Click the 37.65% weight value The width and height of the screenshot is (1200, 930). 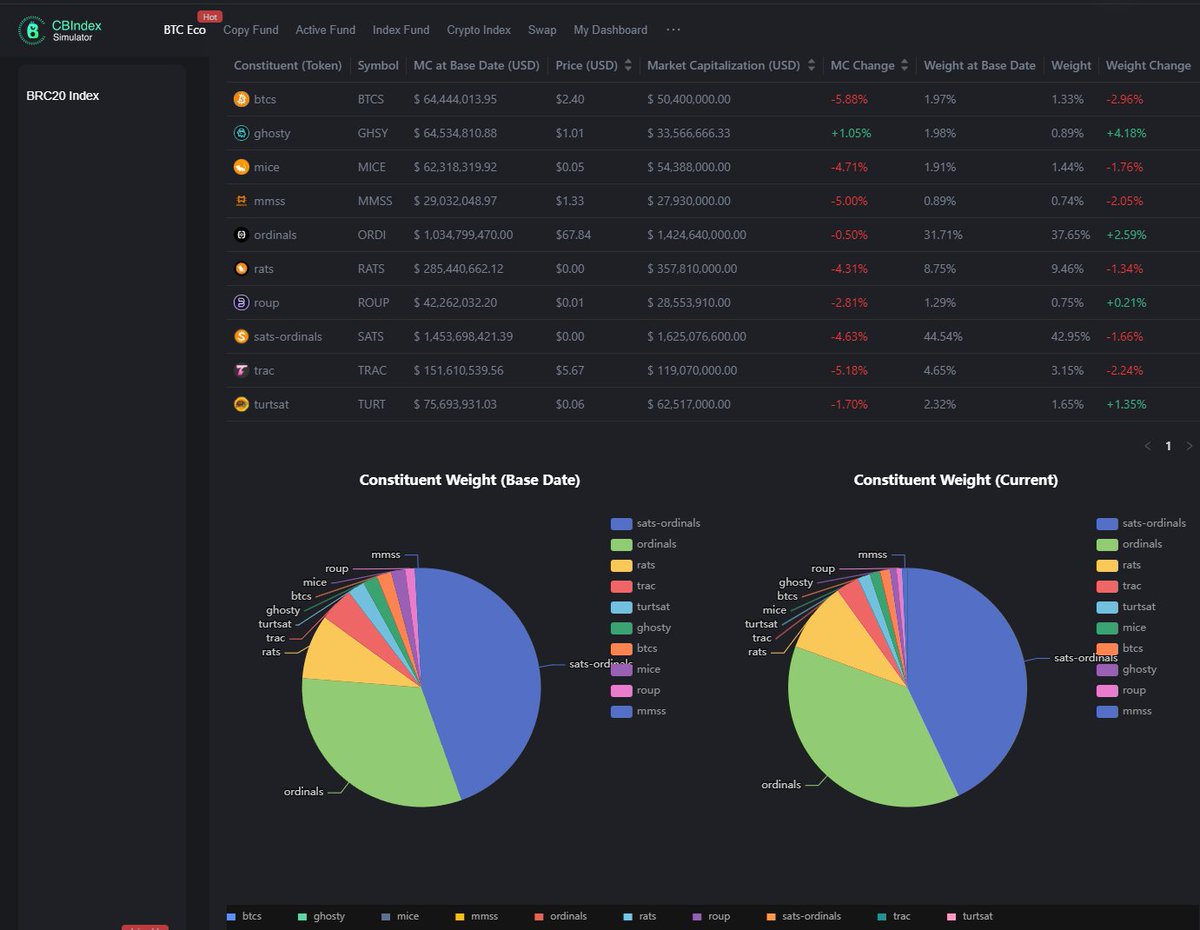pos(1069,235)
